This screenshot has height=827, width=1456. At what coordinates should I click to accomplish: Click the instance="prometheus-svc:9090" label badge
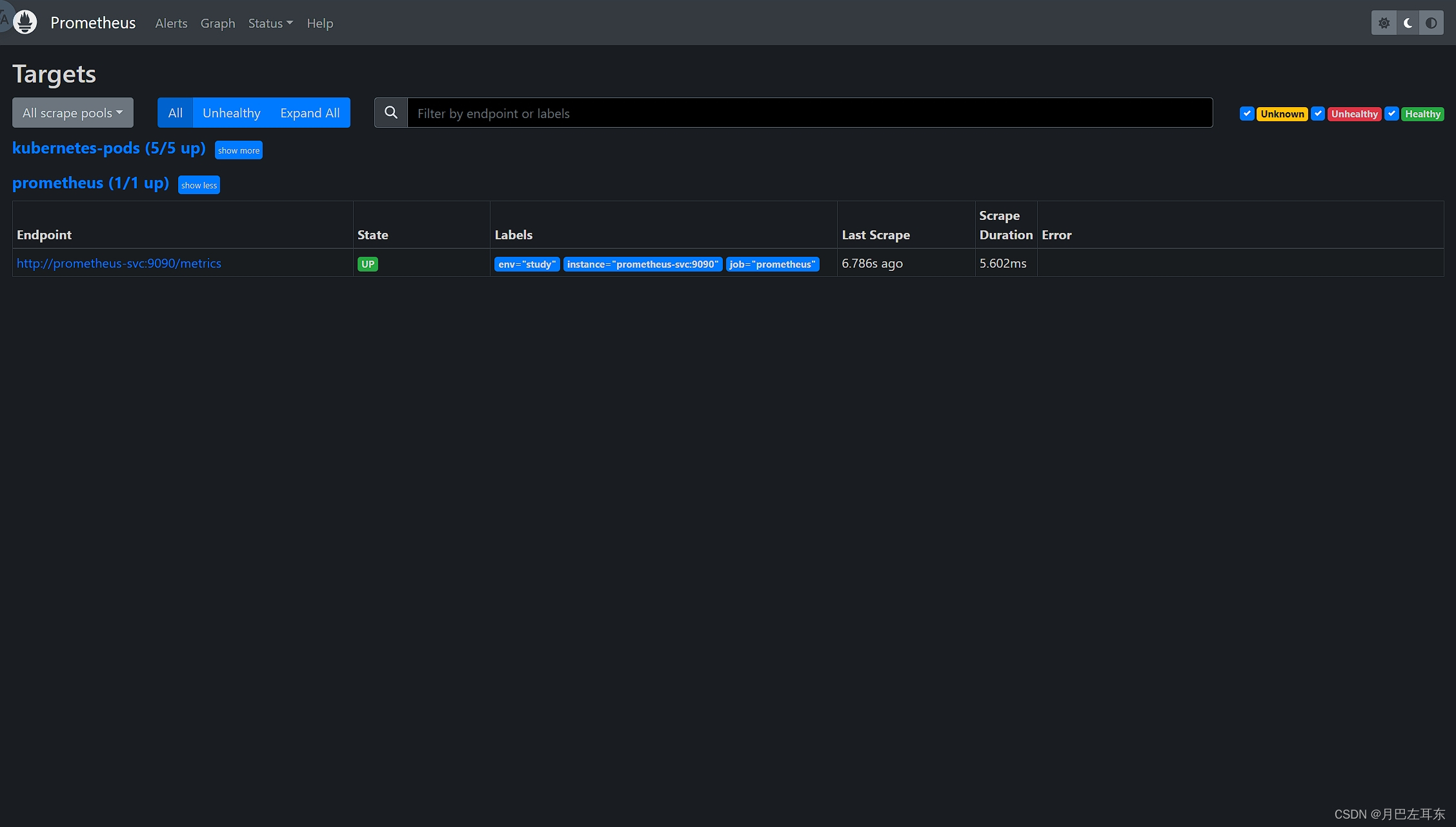(x=643, y=264)
